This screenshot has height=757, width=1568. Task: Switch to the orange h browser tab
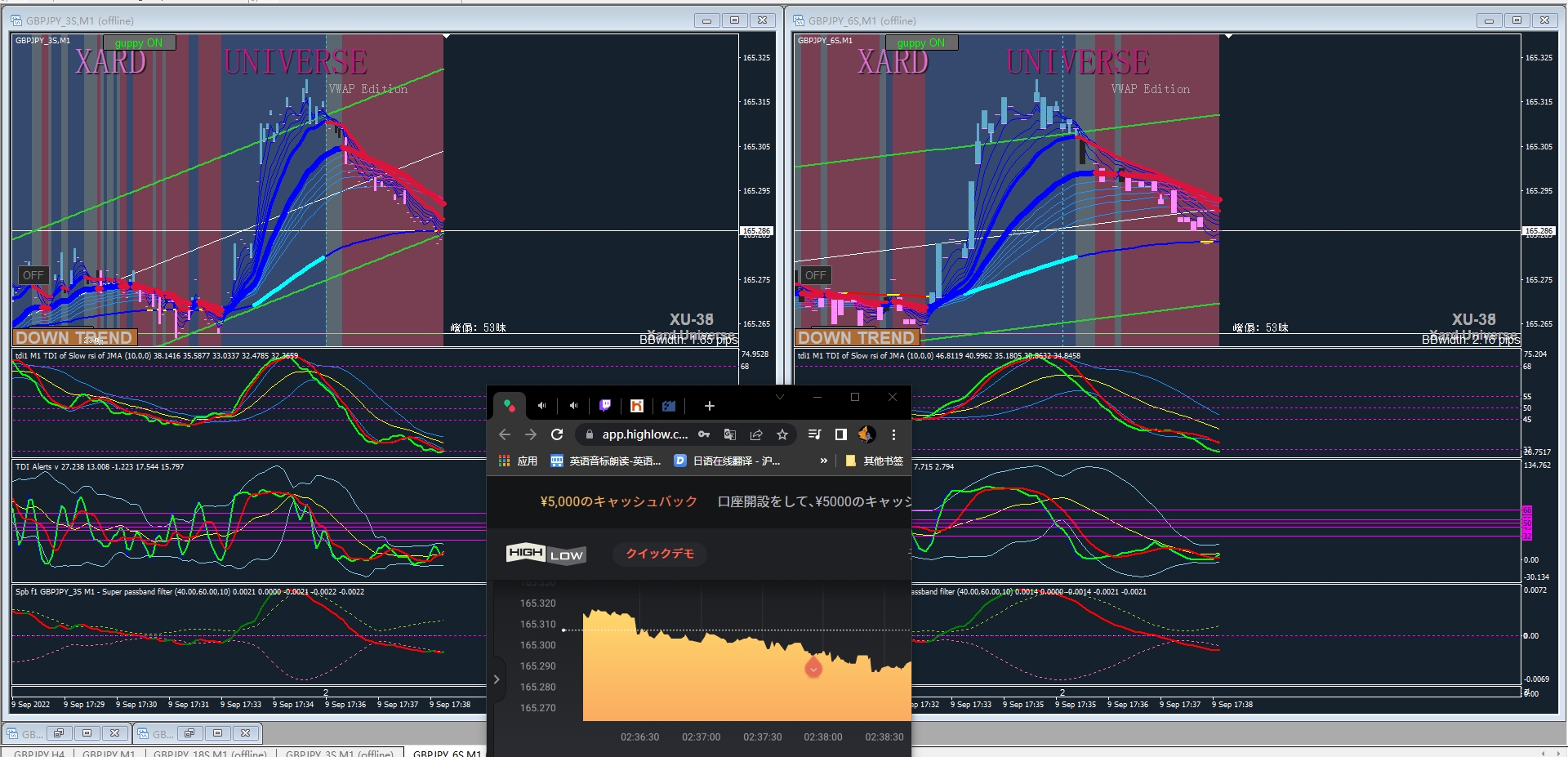tap(637, 406)
